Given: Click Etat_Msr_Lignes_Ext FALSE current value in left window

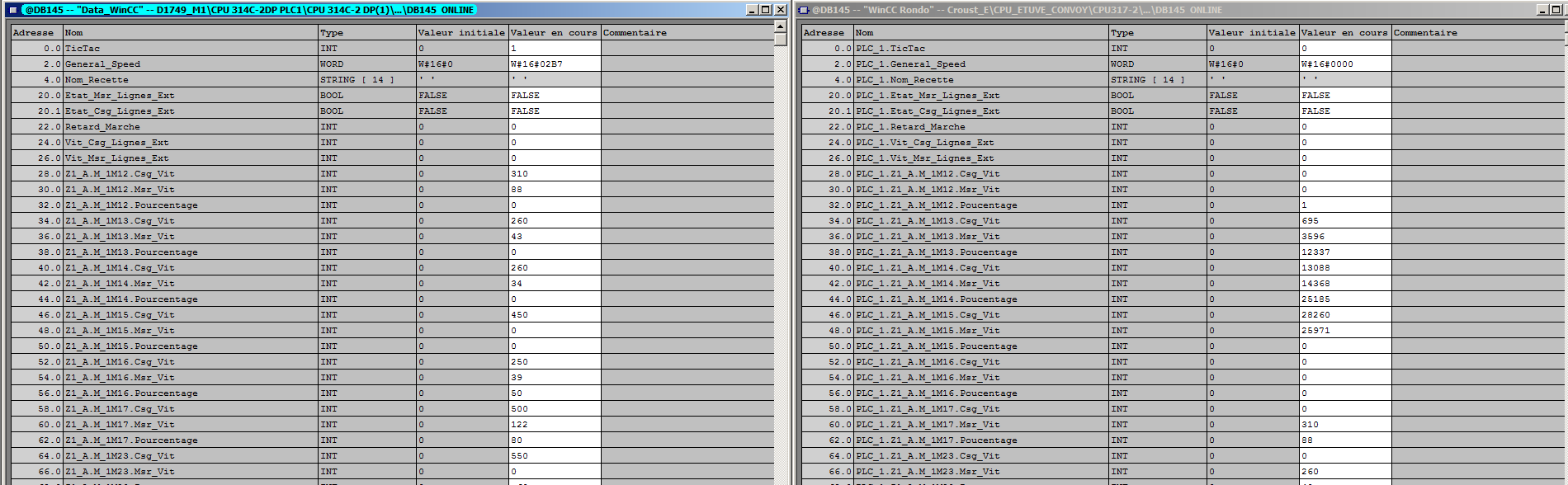Looking at the screenshot, I should click(x=554, y=96).
